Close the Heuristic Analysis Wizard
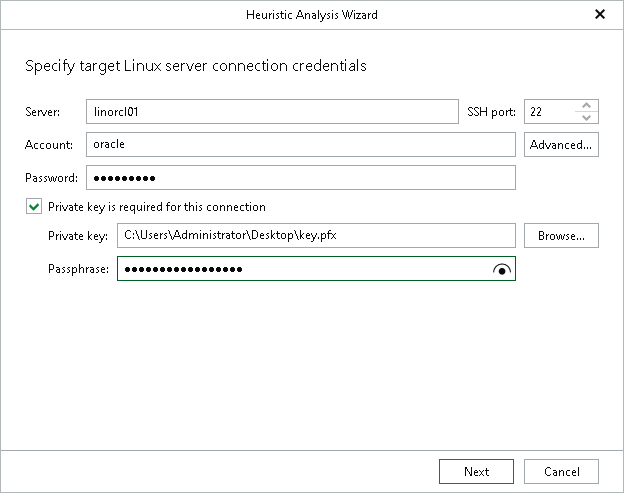Image resolution: width=624 pixels, height=493 pixels. pos(600,14)
